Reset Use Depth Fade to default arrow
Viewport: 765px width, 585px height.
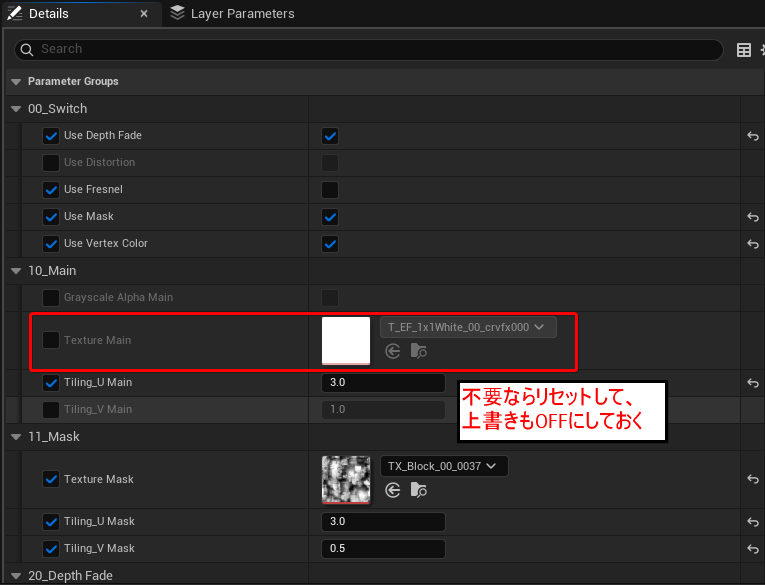click(x=751, y=136)
